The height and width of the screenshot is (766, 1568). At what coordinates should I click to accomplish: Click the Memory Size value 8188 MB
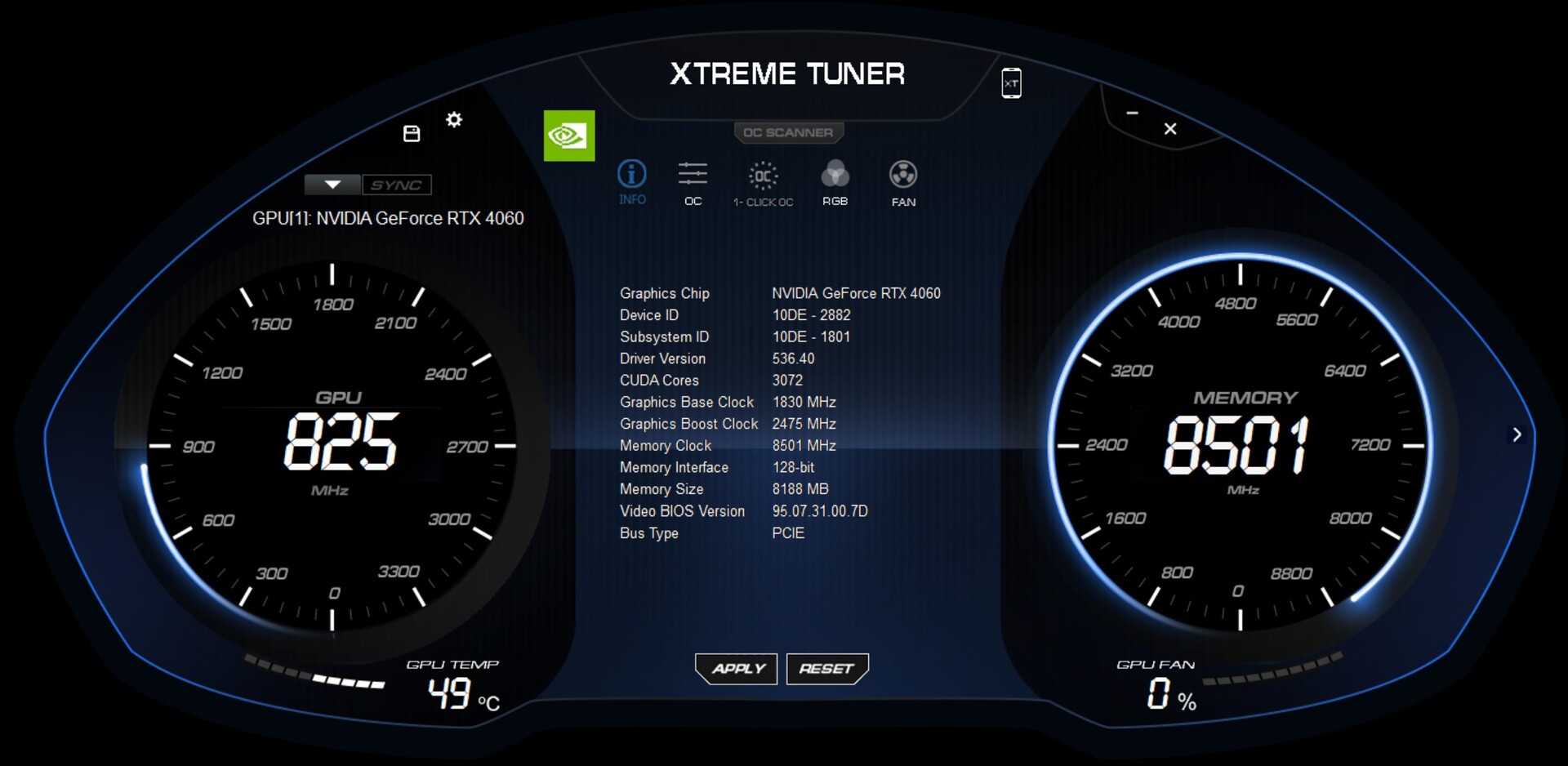pyautogui.click(x=800, y=489)
